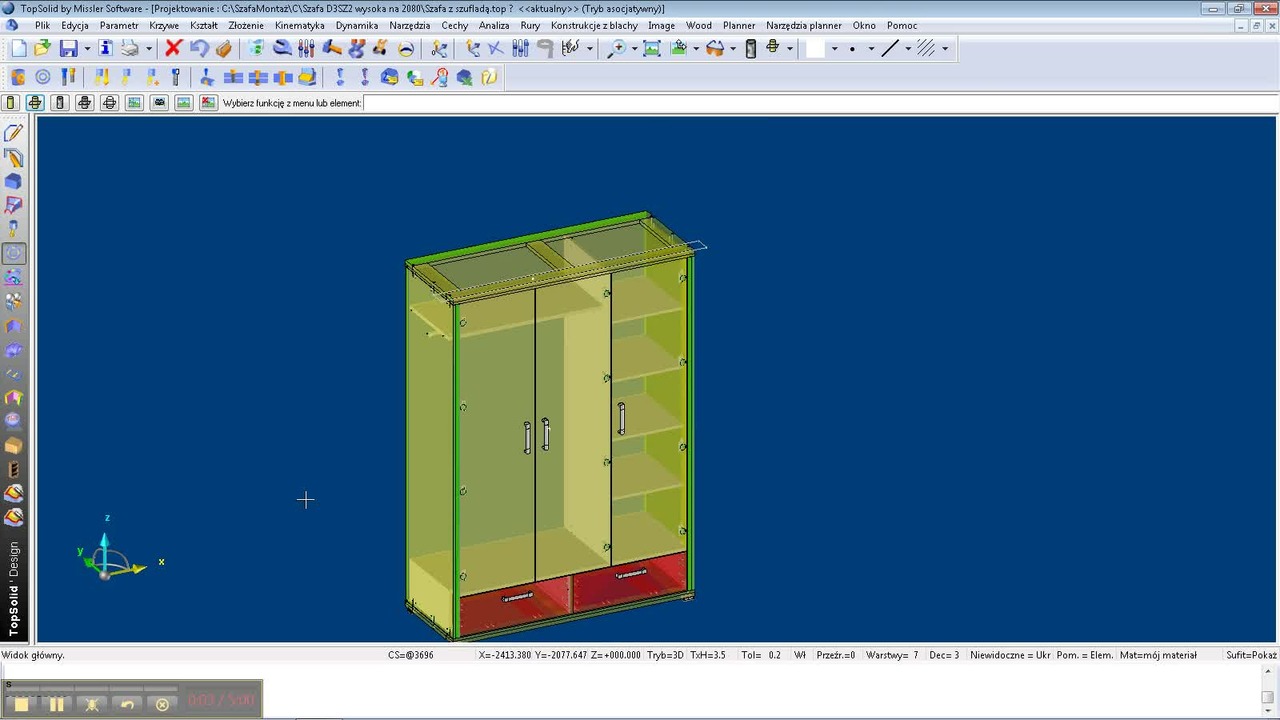Pause the recording playback control

coord(56,704)
